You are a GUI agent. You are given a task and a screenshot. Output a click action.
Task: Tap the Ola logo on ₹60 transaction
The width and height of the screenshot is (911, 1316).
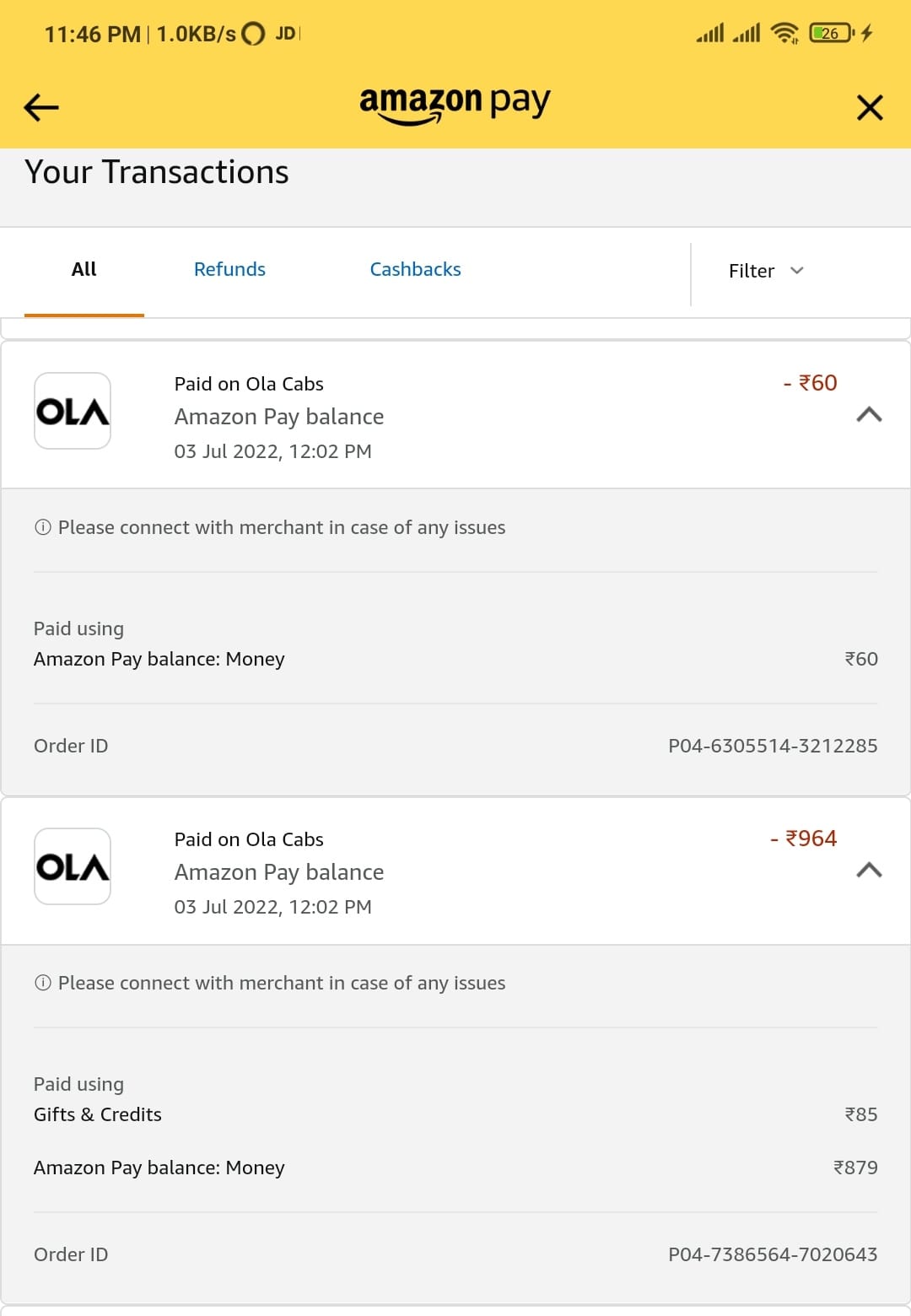tap(73, 412)
